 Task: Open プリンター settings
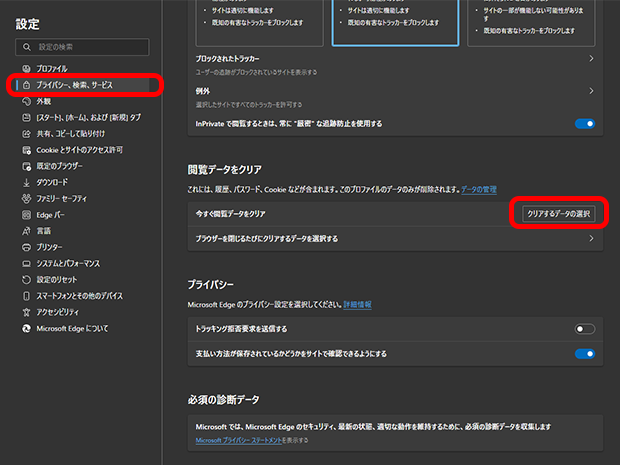[49, 247]
